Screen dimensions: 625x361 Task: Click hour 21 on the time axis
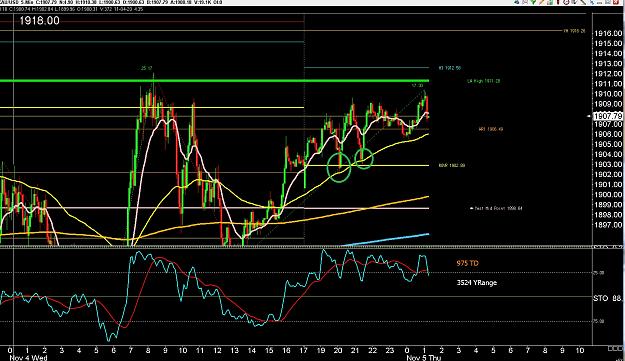(355, 351)
